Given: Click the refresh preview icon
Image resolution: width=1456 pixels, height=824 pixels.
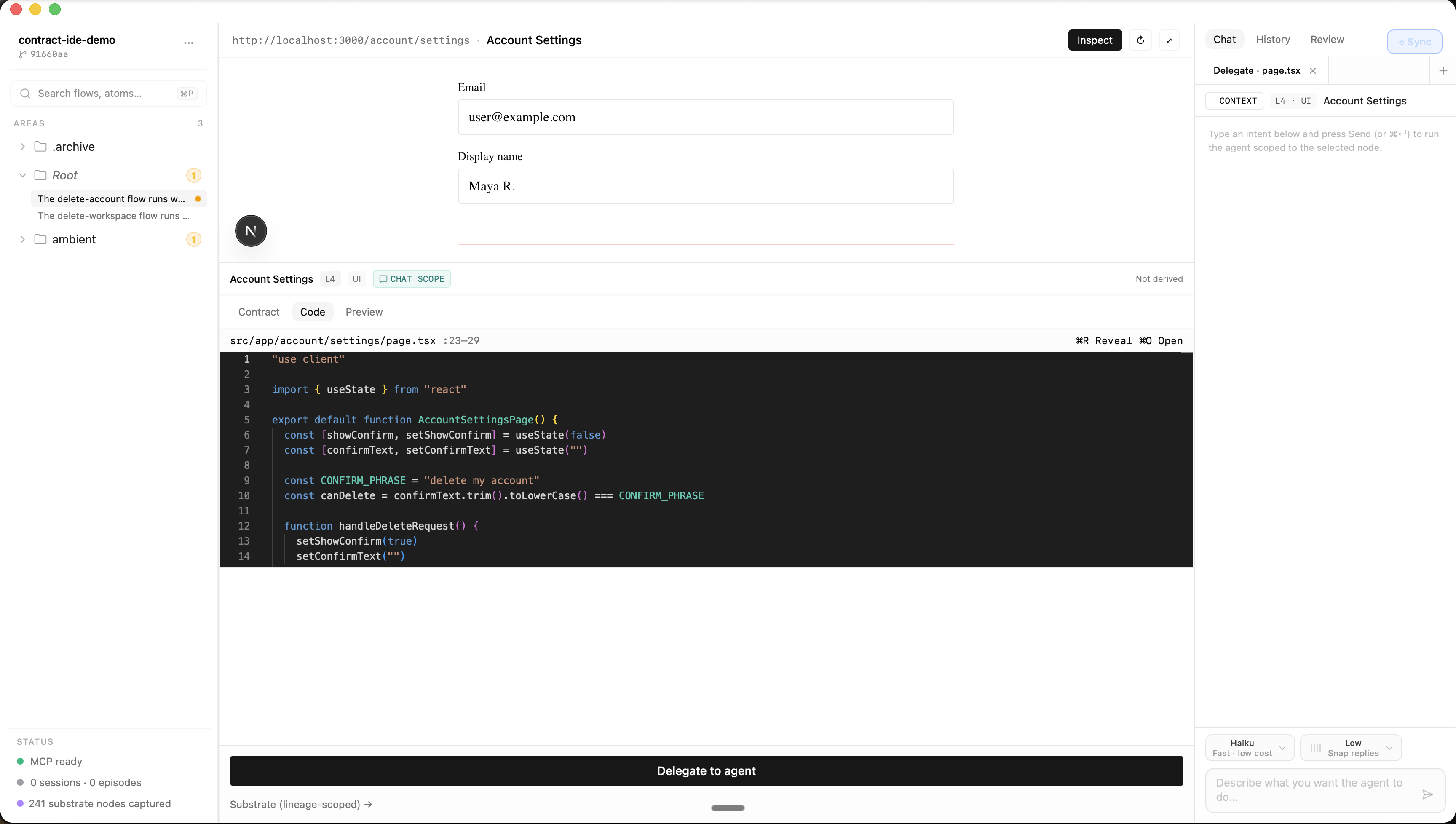Looking at the screenshot, I should tap(1140, 40).
